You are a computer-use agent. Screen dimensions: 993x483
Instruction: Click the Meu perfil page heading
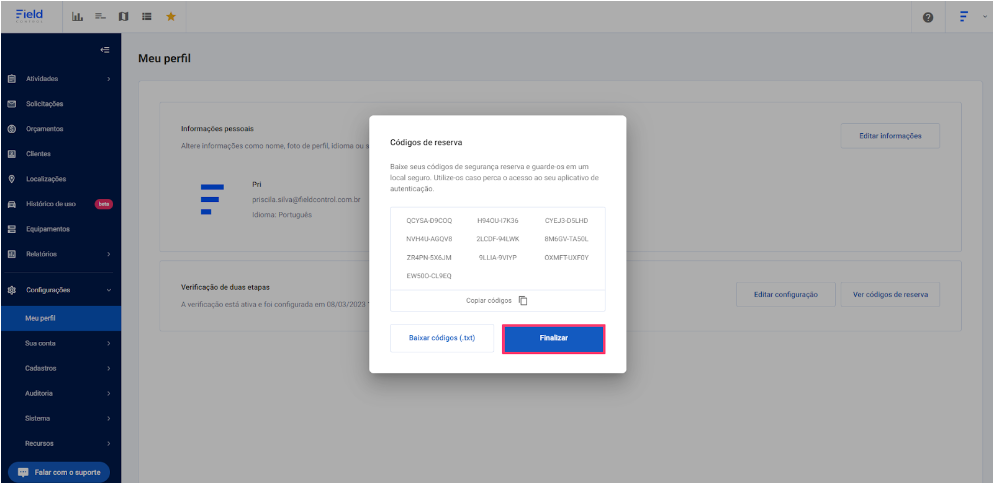tap(164, 59)
